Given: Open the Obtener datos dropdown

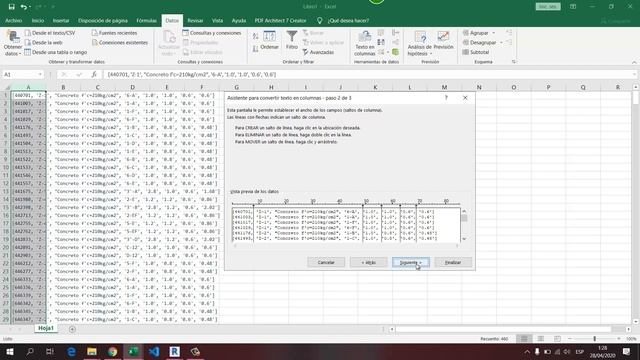Looking at the screenshot, I should pyautogui.click(x=13, y=43).
